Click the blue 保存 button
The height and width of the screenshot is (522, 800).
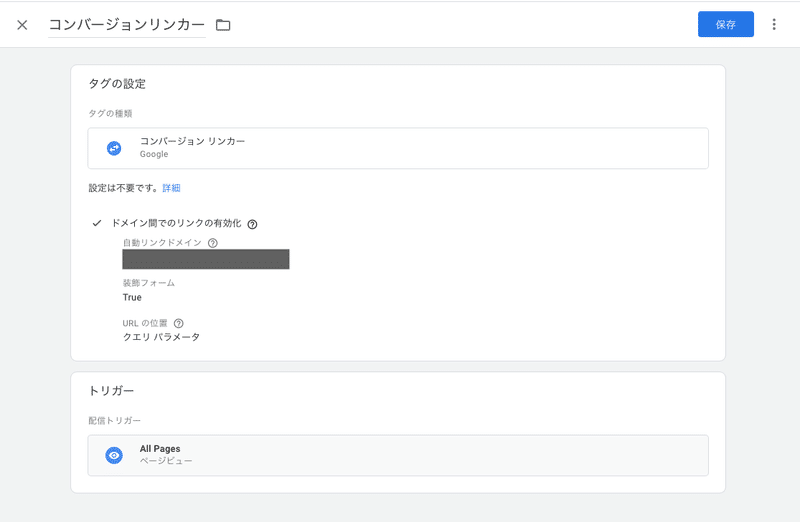(x=725, y=25)
